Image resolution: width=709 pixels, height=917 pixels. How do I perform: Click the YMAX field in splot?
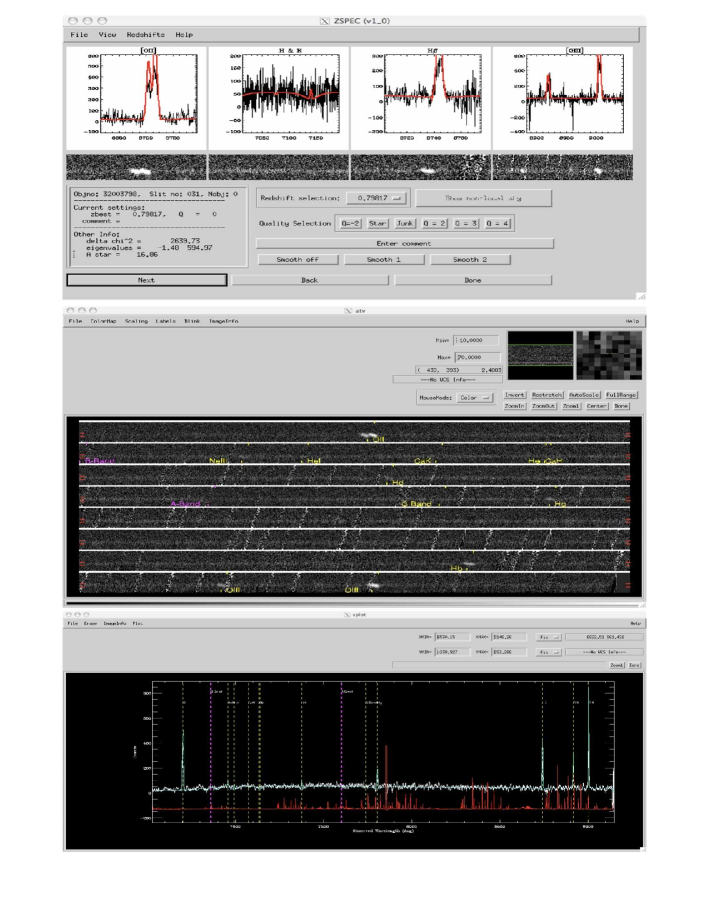pos(508,651)
